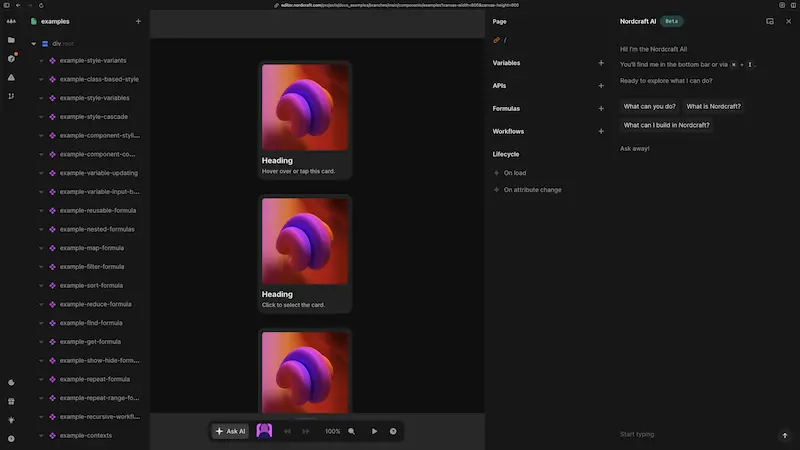
Task: Click the redo arrows in the bottom bar
Action: [x=306, y=431]
